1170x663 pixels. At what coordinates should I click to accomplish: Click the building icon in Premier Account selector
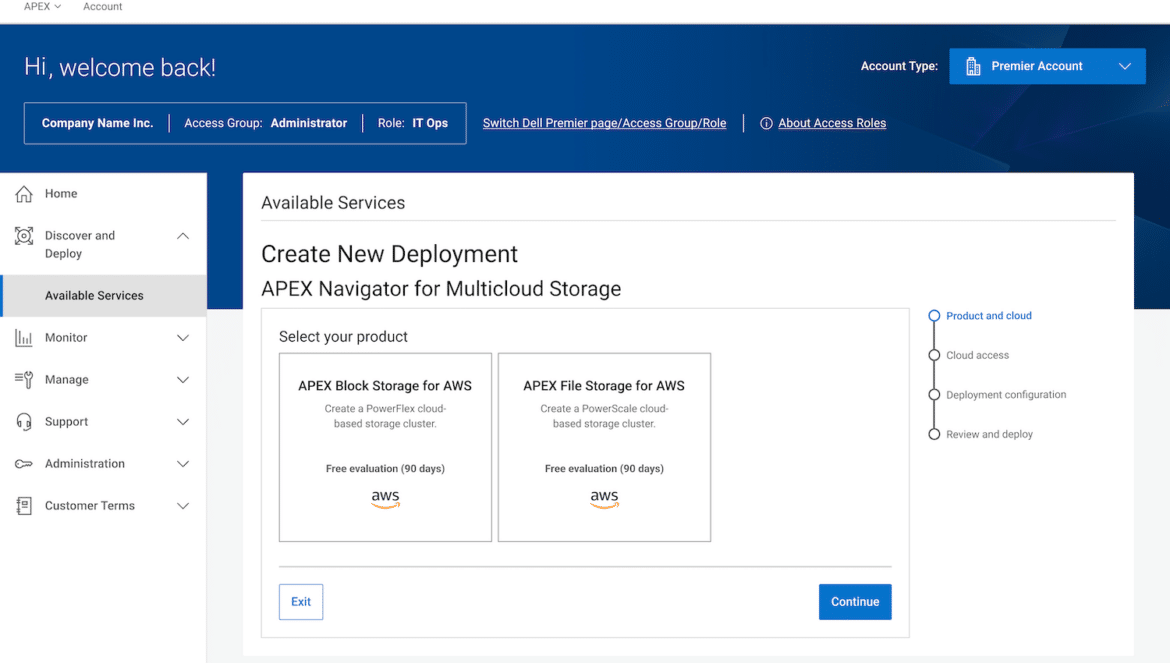coord(973,66)
